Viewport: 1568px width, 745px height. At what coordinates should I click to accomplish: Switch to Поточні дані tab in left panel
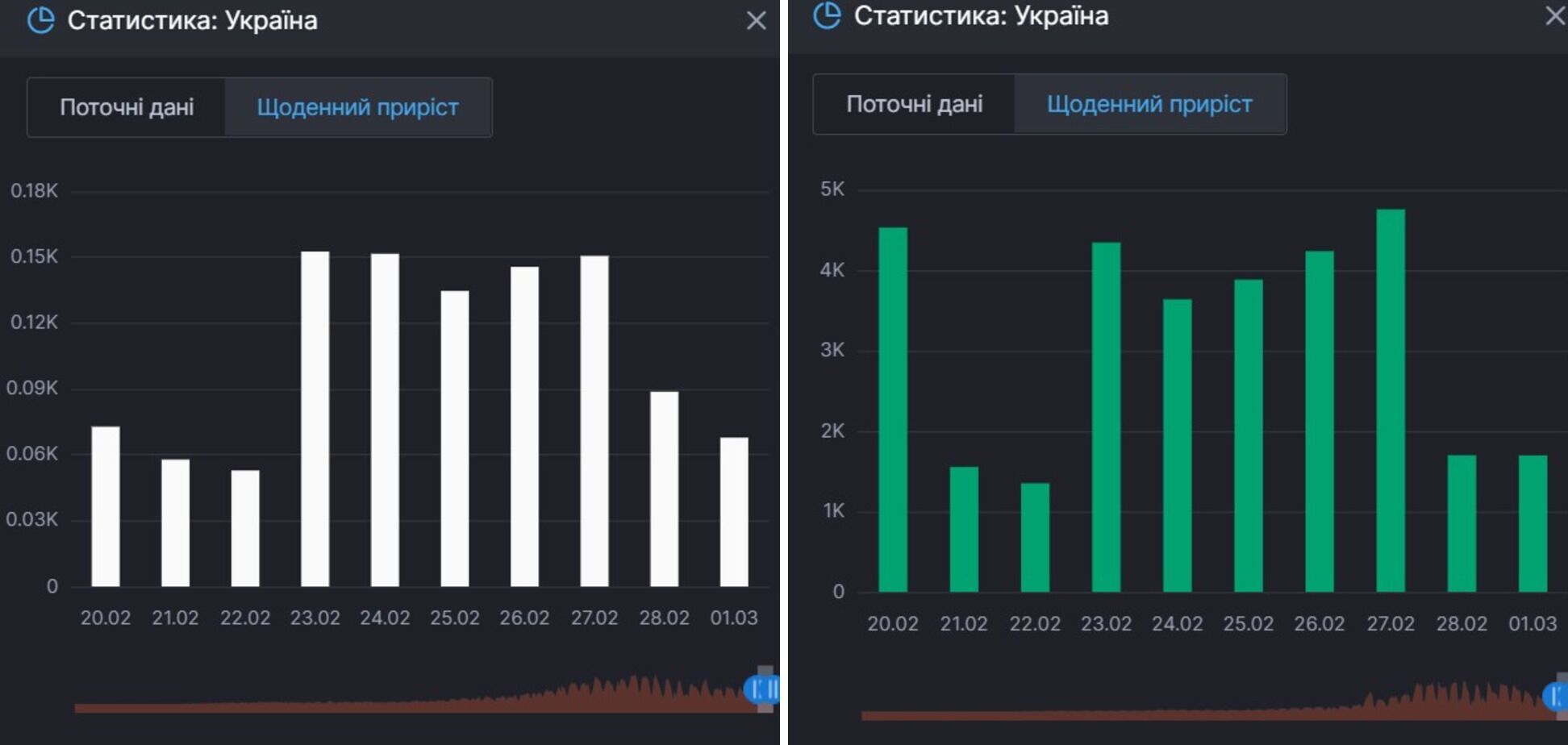tap(127, 107)
